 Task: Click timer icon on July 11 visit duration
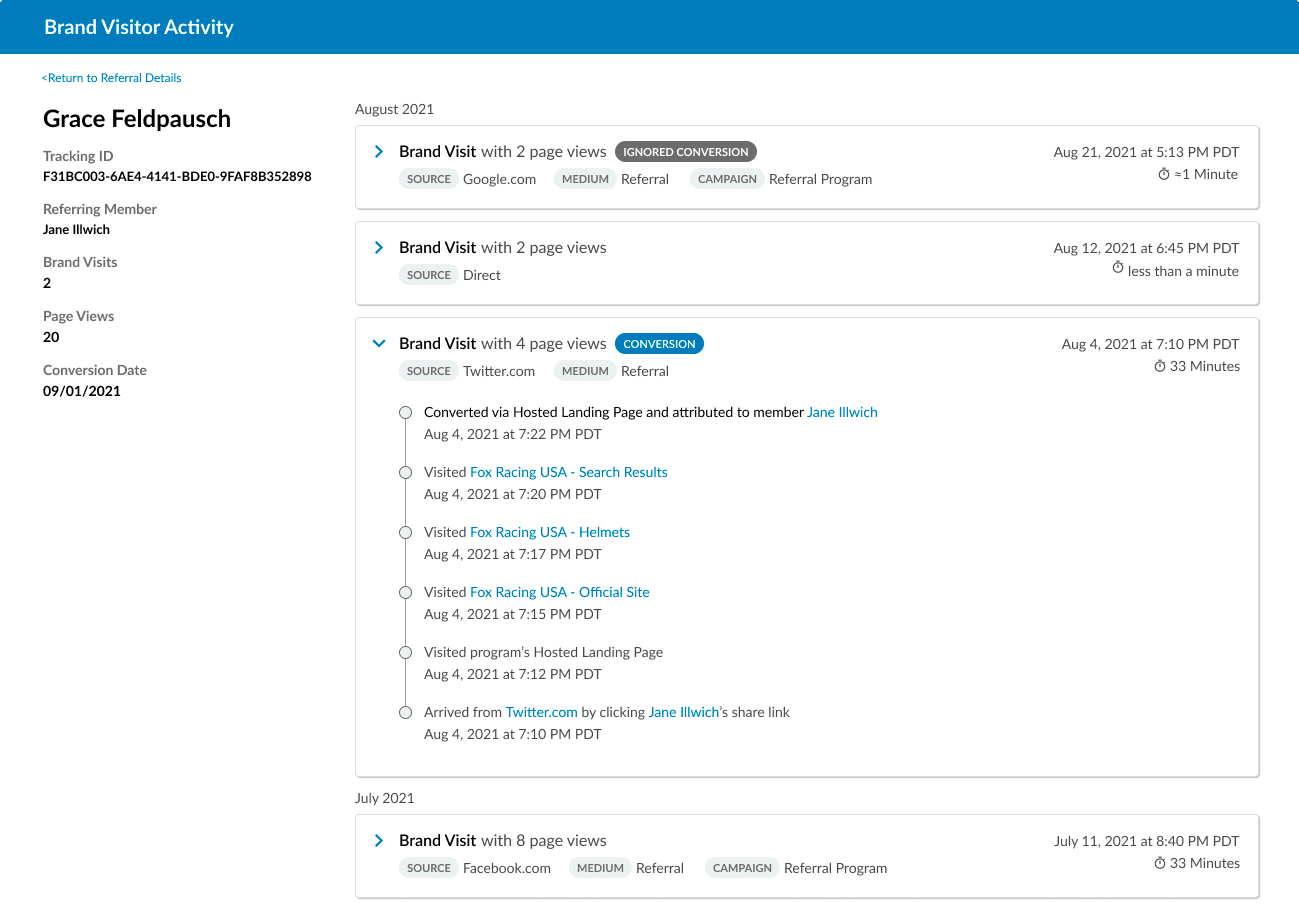point(1160,863)
